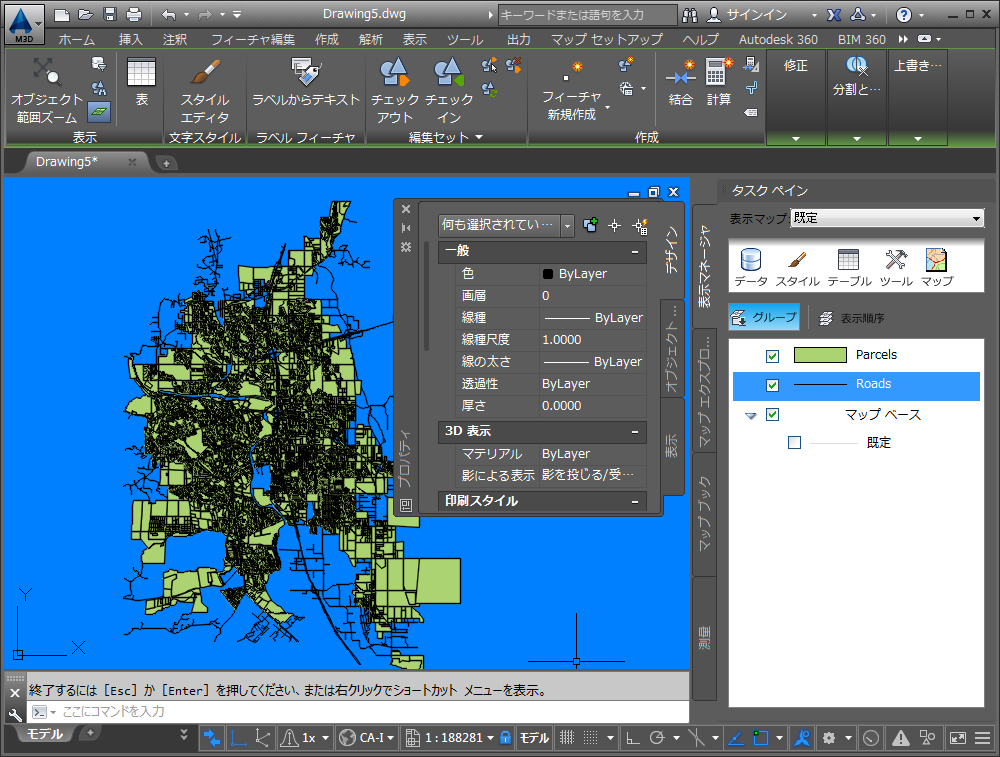Toggle the Roads layer visibility checkbox
The image size is (1000, 757).
pos(772,385)
